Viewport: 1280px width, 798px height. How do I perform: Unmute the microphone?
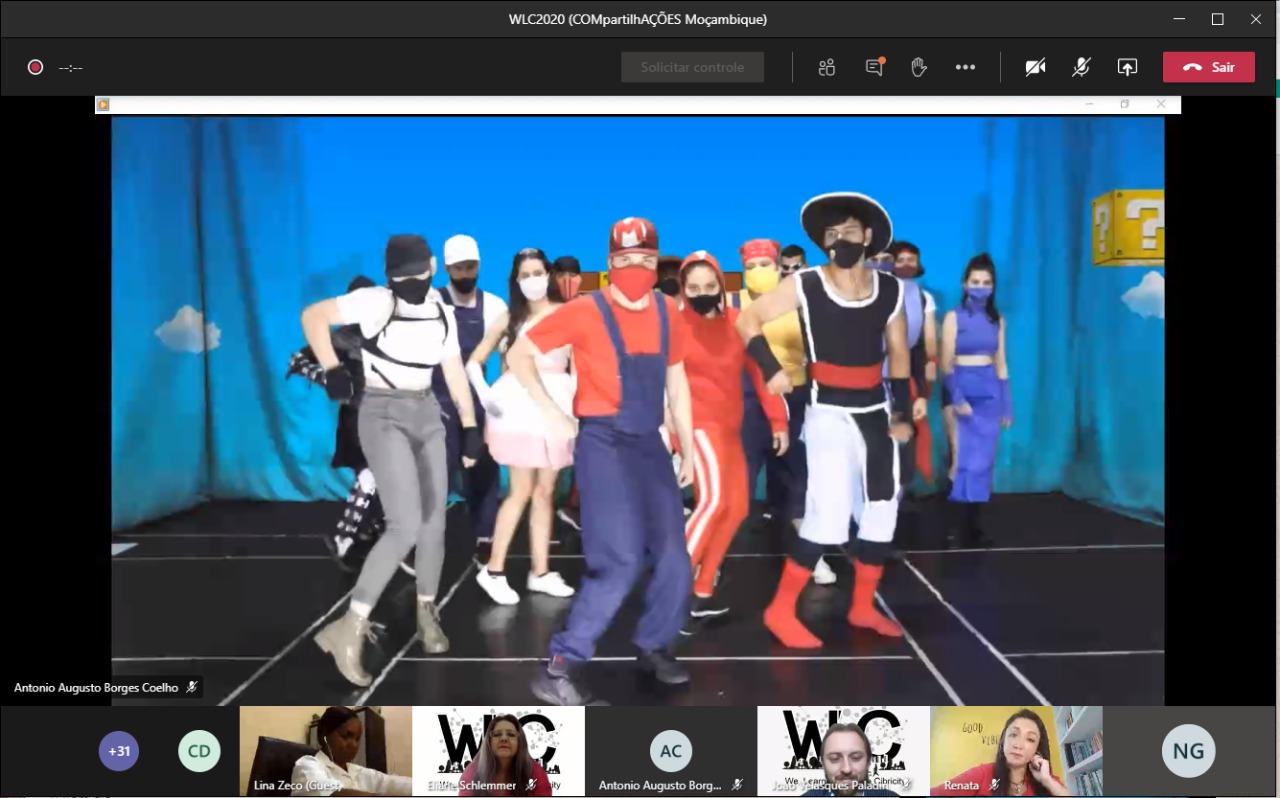click(1081, 67)
